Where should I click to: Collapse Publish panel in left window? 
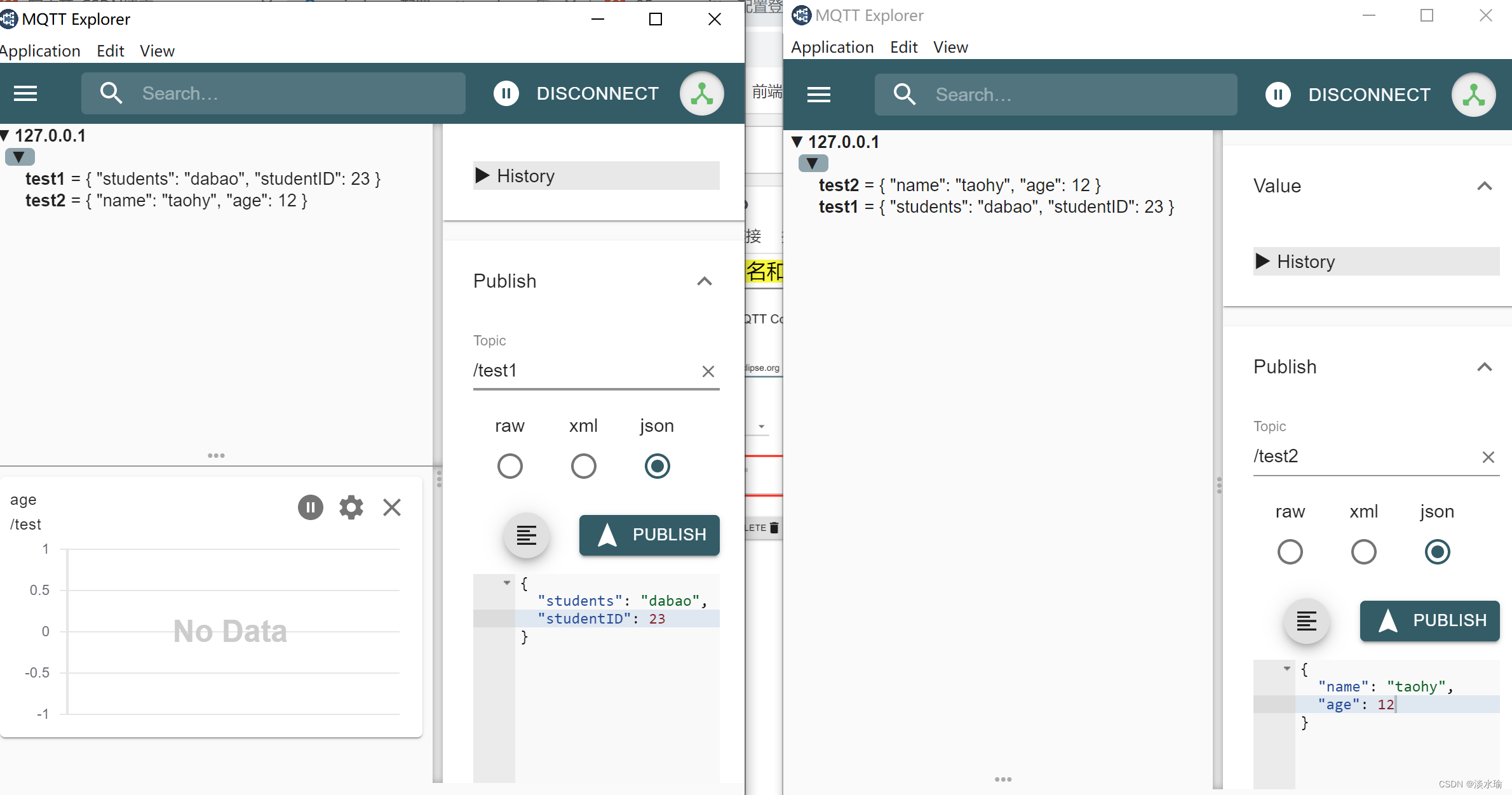[x=705, y=281]
